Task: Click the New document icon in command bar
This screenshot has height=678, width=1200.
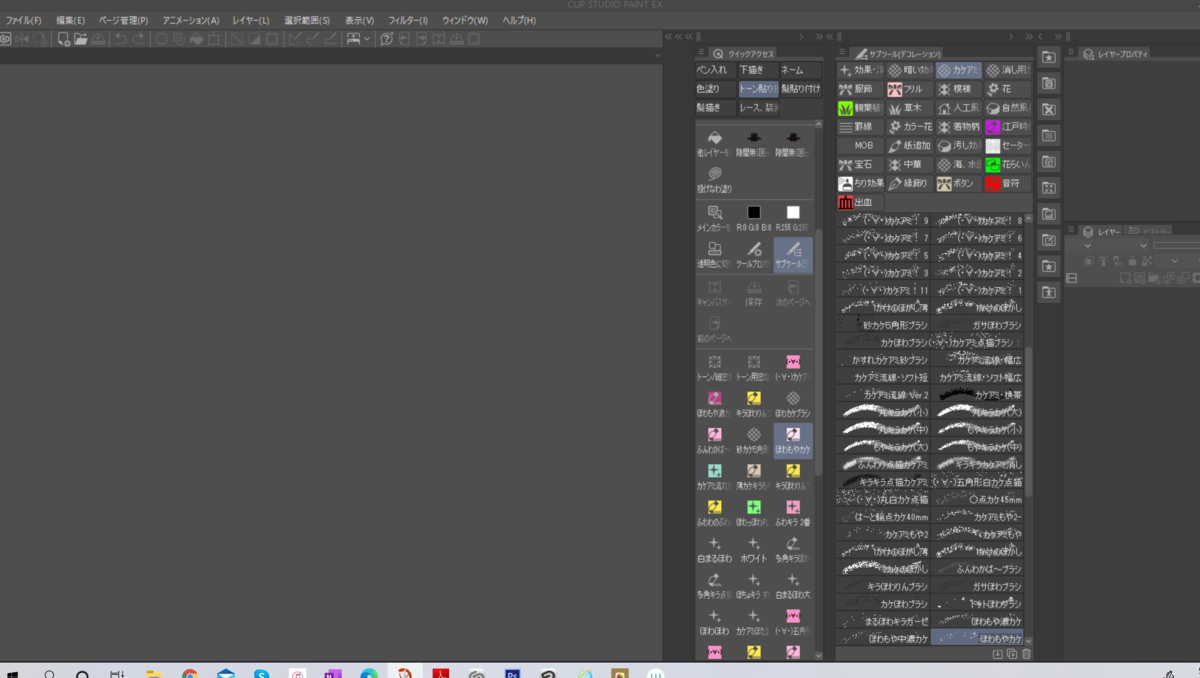Action: click(63, 39)
